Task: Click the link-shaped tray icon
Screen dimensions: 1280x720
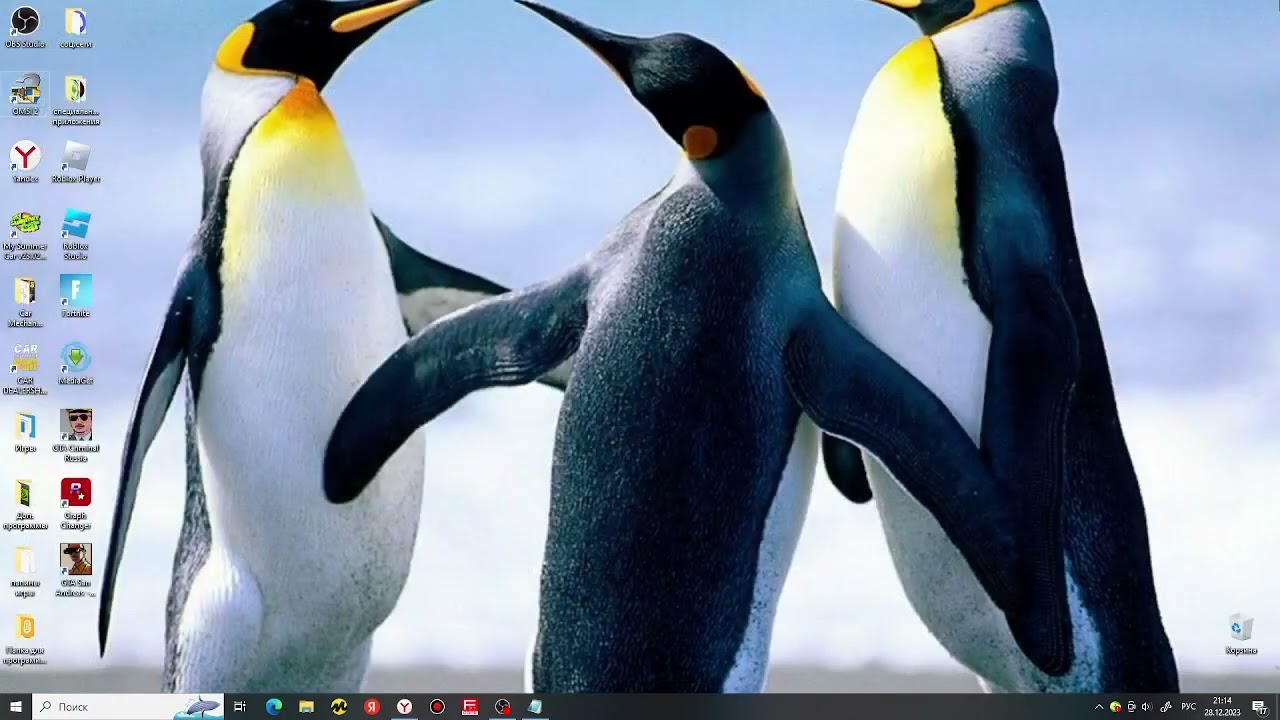Action: 1166,707
